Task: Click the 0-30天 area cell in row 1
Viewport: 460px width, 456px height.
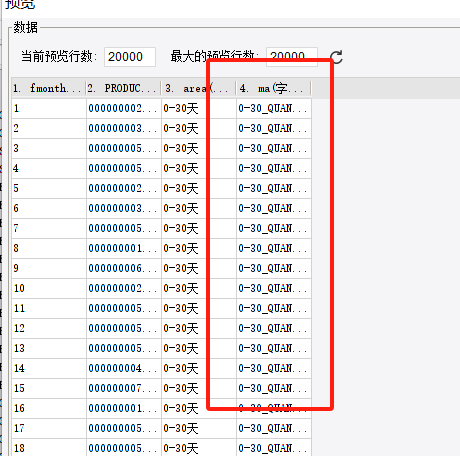Action: click(x=199, y=108)
